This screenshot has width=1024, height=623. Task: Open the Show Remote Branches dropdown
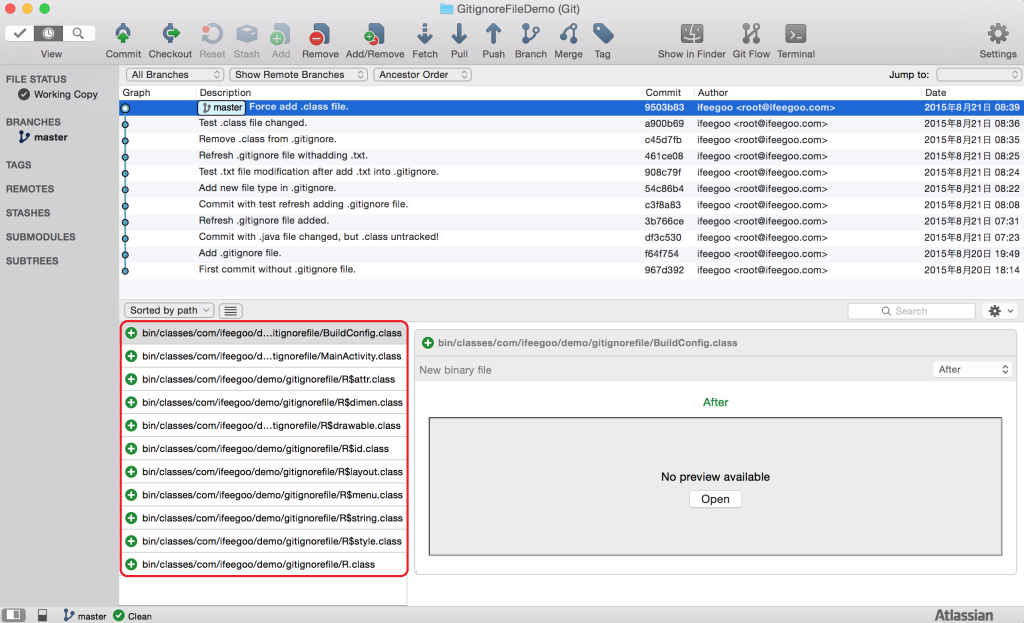(x=298, y=74)
